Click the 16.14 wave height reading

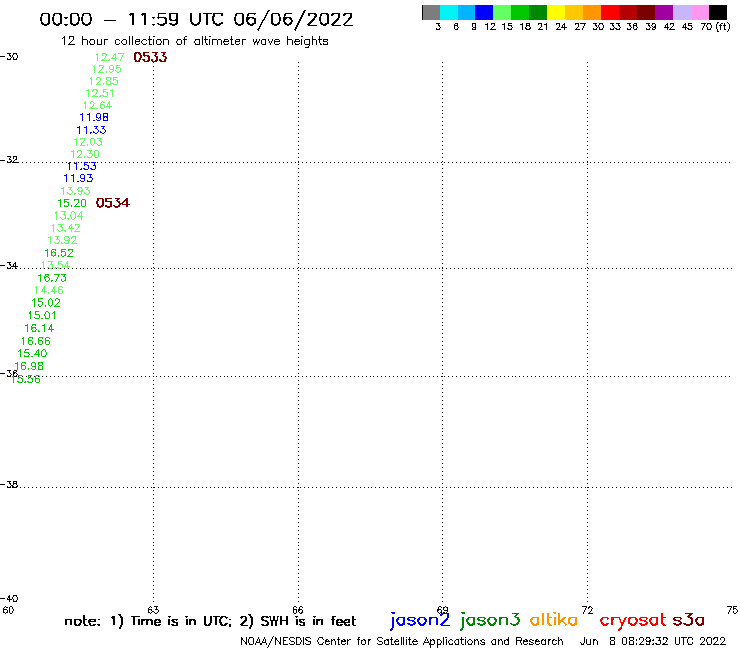pyautogui.click(x=39, y=328)
